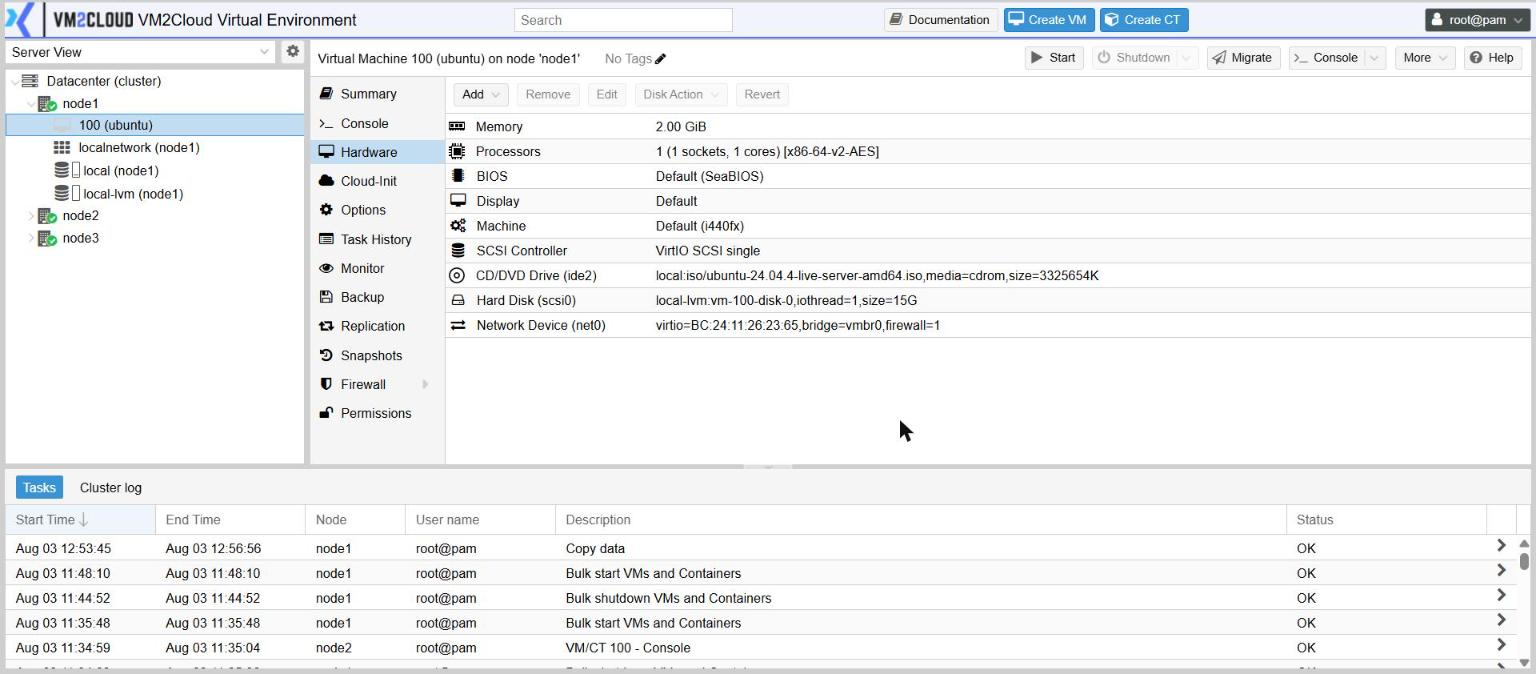Open the Add hardware dropdown
The width and height of the screenshot is (1536, 674).
(x=481, y=95)
